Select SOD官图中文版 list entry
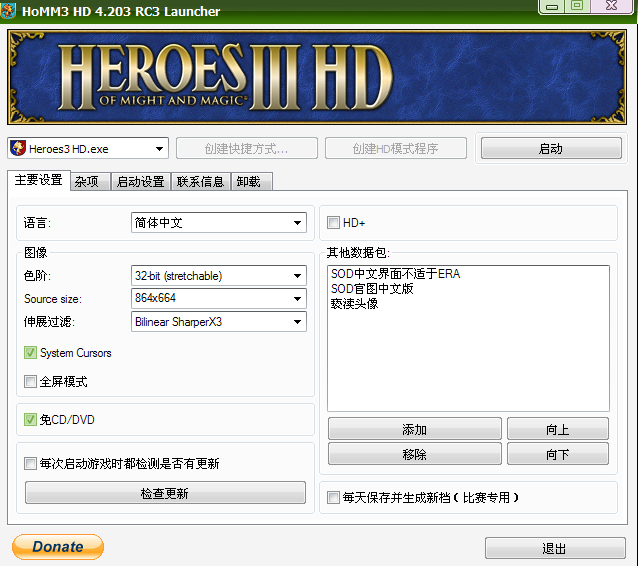This screenshot has width=638, height=566. point(372,289)
